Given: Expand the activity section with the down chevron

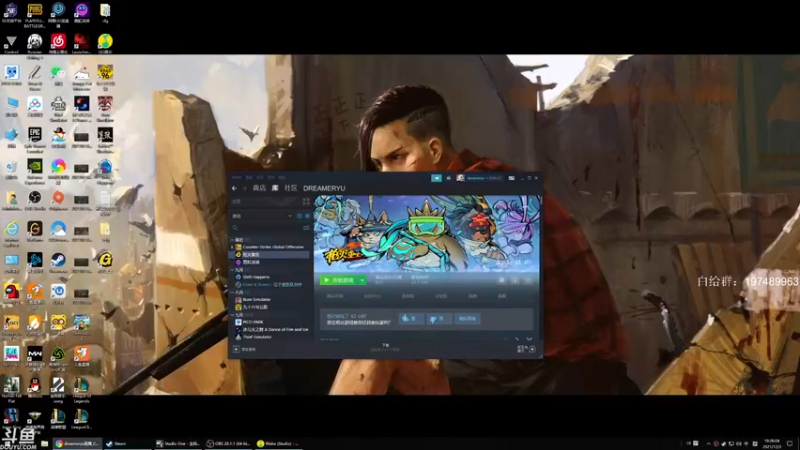Looking at the screenshot, I should pyautogui.click(x=530, y=339).
